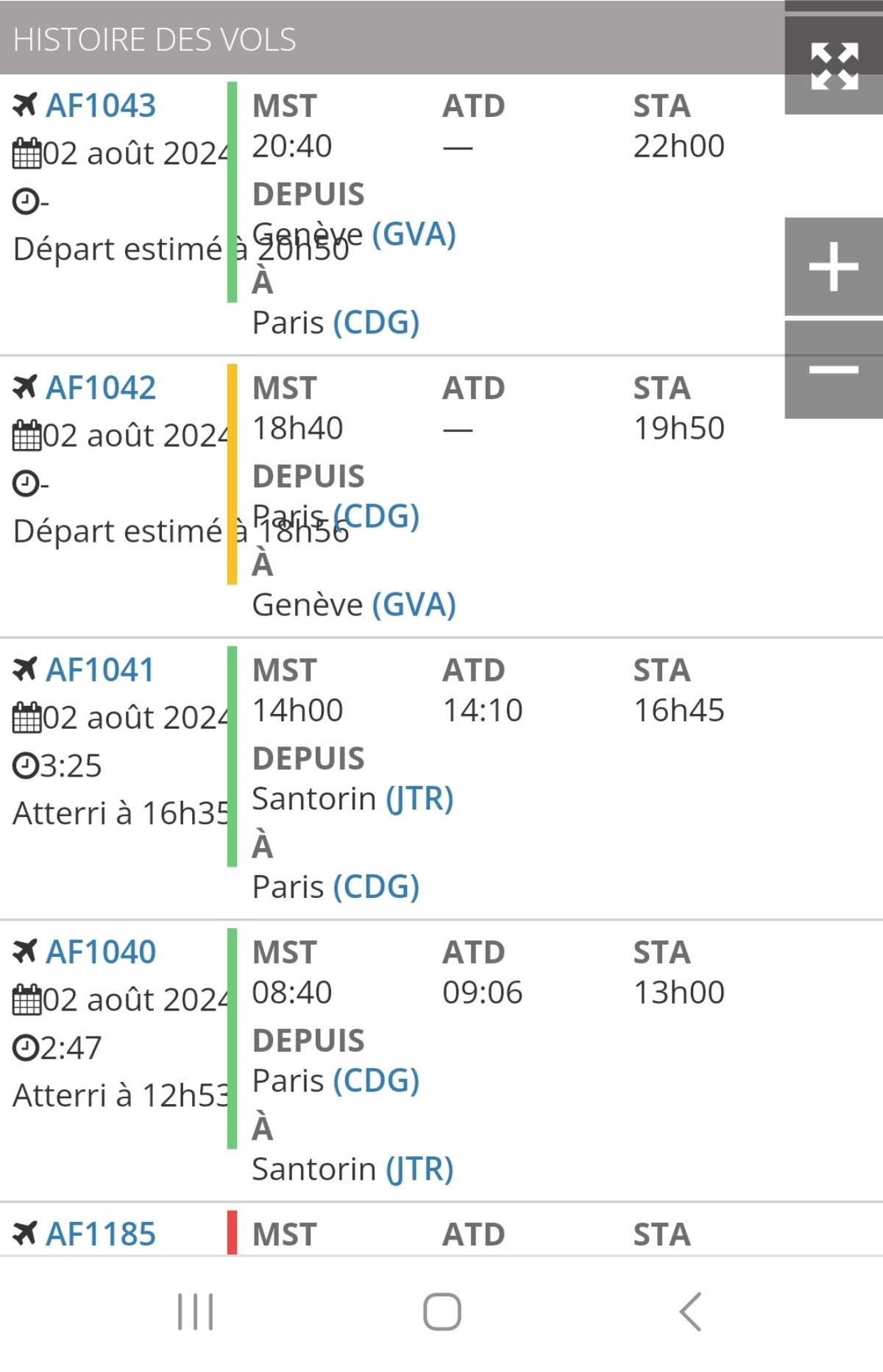Tap Android back arrow

(x=690, y=1312)
